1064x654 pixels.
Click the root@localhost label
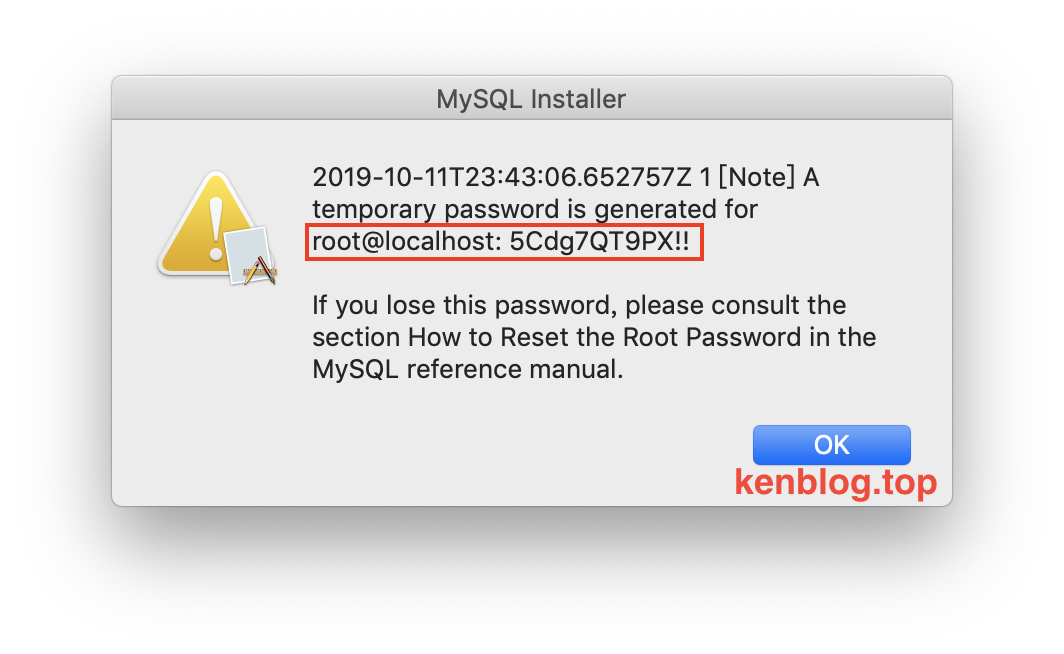click(x=406, y=242)
